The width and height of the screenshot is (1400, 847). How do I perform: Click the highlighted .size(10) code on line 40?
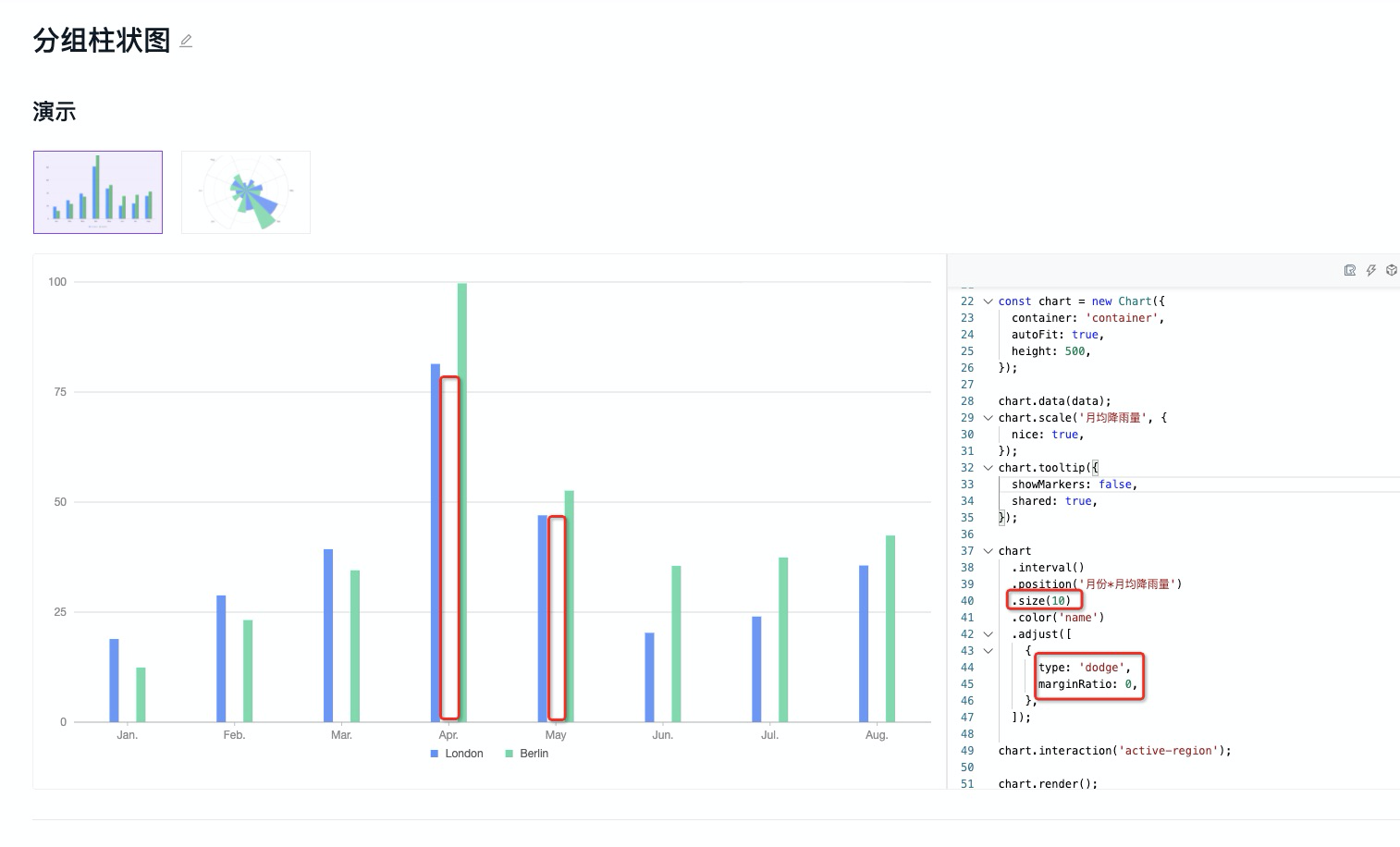(x=1044, y=599)
